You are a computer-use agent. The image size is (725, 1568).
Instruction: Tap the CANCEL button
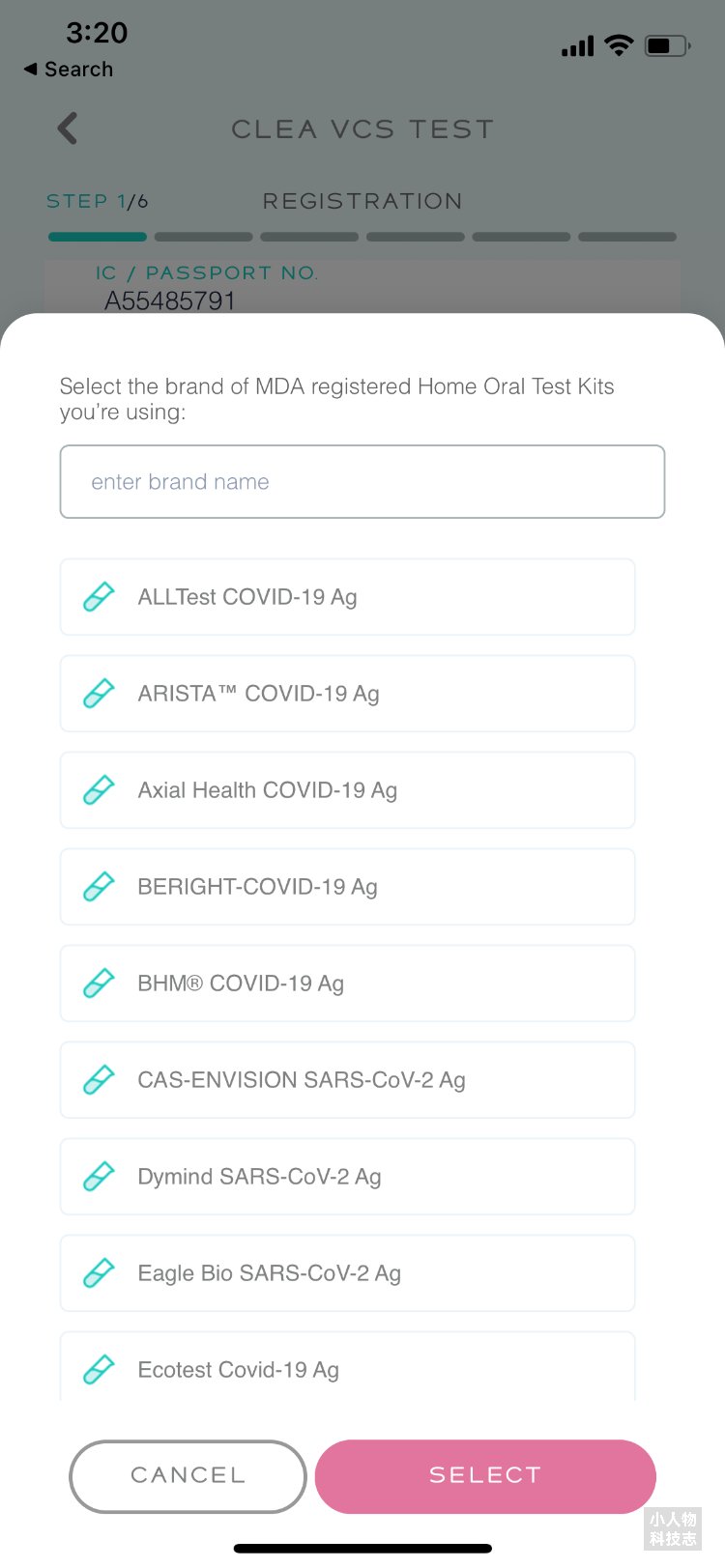(x=188, y=1476)
